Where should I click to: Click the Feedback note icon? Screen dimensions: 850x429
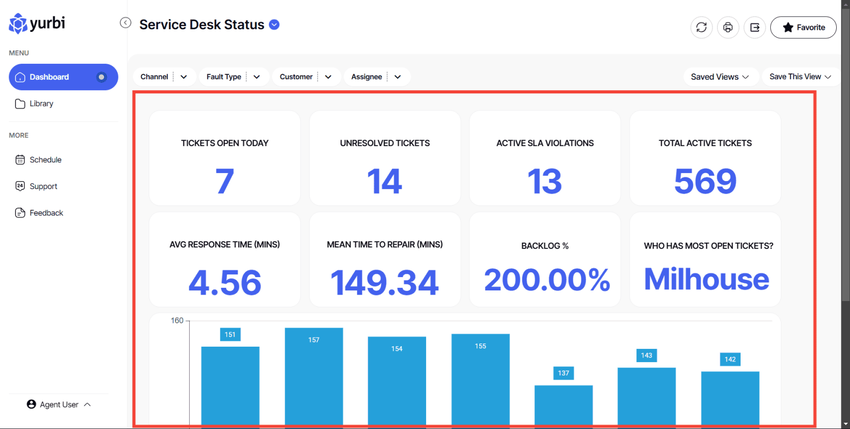(x=20, y=213)
